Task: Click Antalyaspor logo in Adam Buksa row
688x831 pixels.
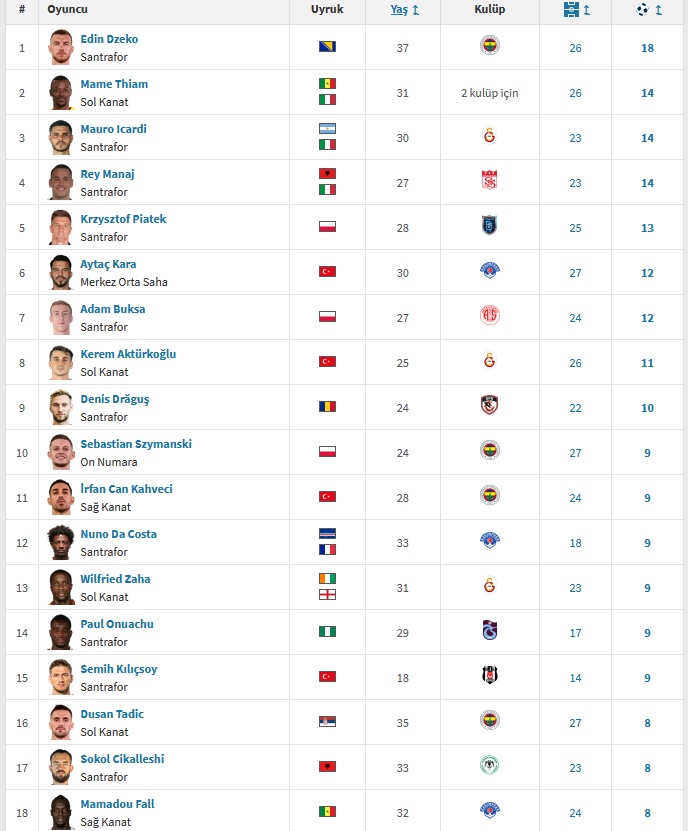Action: coord(490,315)
